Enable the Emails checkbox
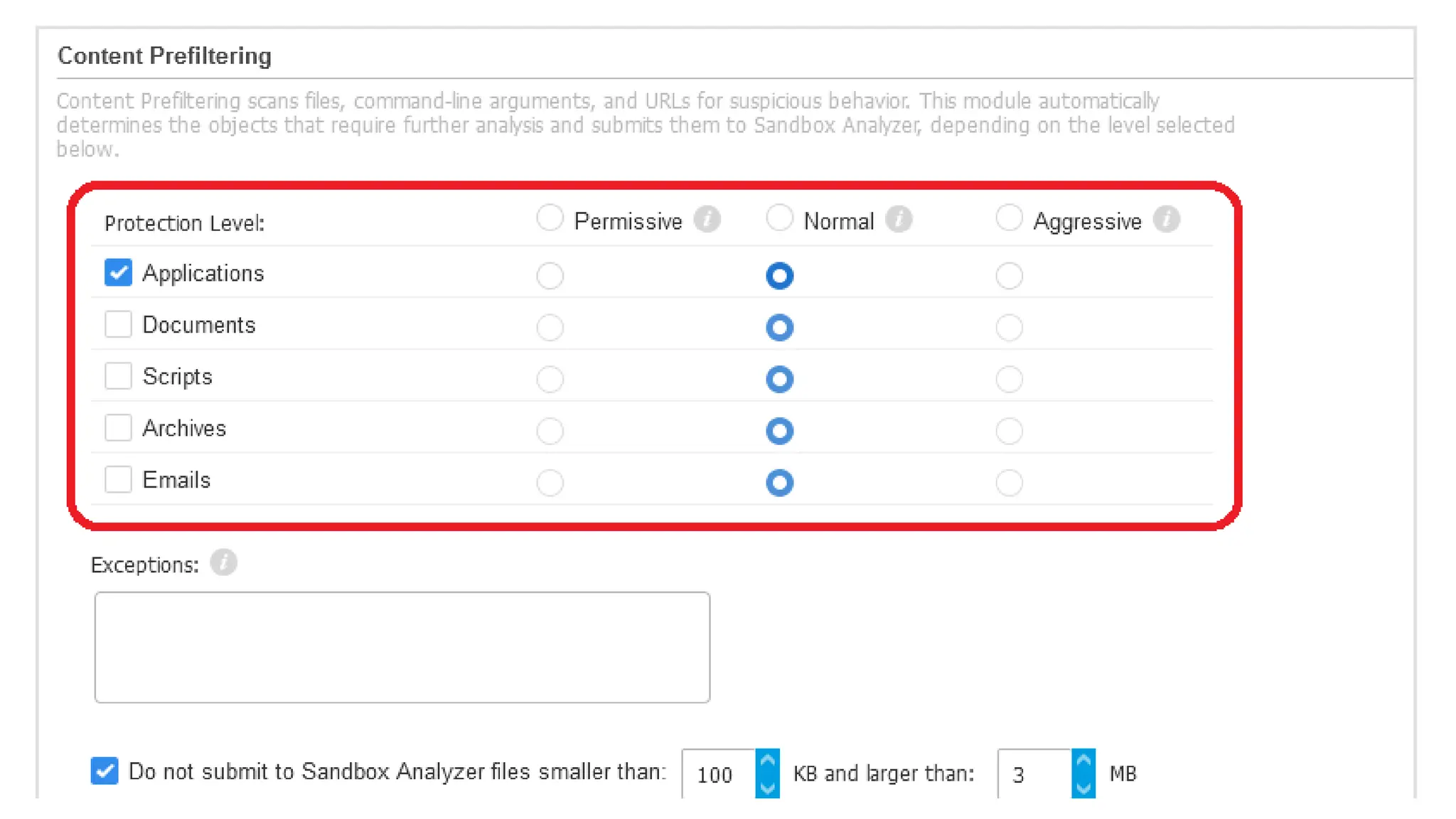This screenshot has width=1456, height=819. 118,480
